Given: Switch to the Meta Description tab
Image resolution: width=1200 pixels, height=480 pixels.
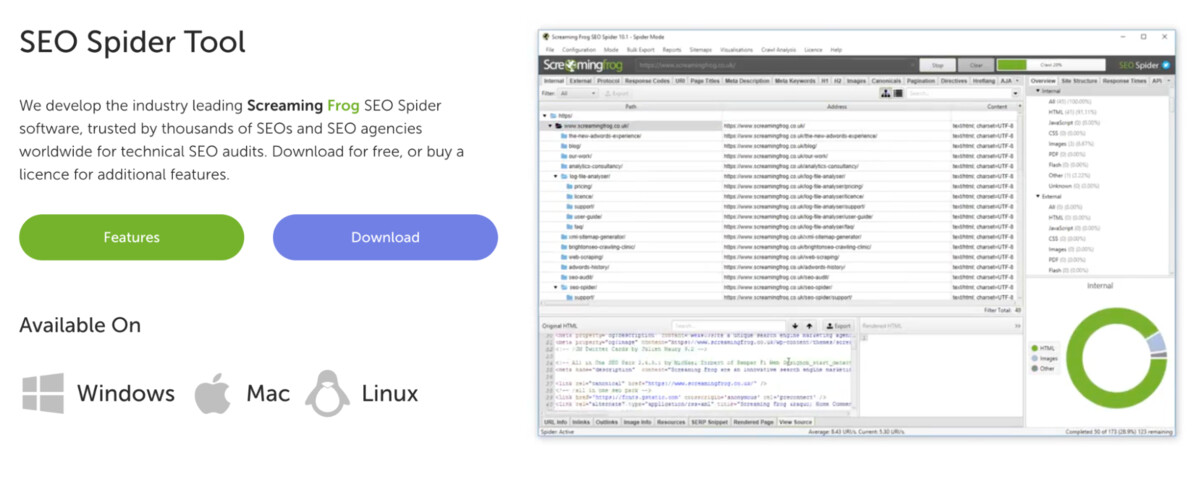Looking at the screenshot, I should pyautogui.click(x=747, y=81).
